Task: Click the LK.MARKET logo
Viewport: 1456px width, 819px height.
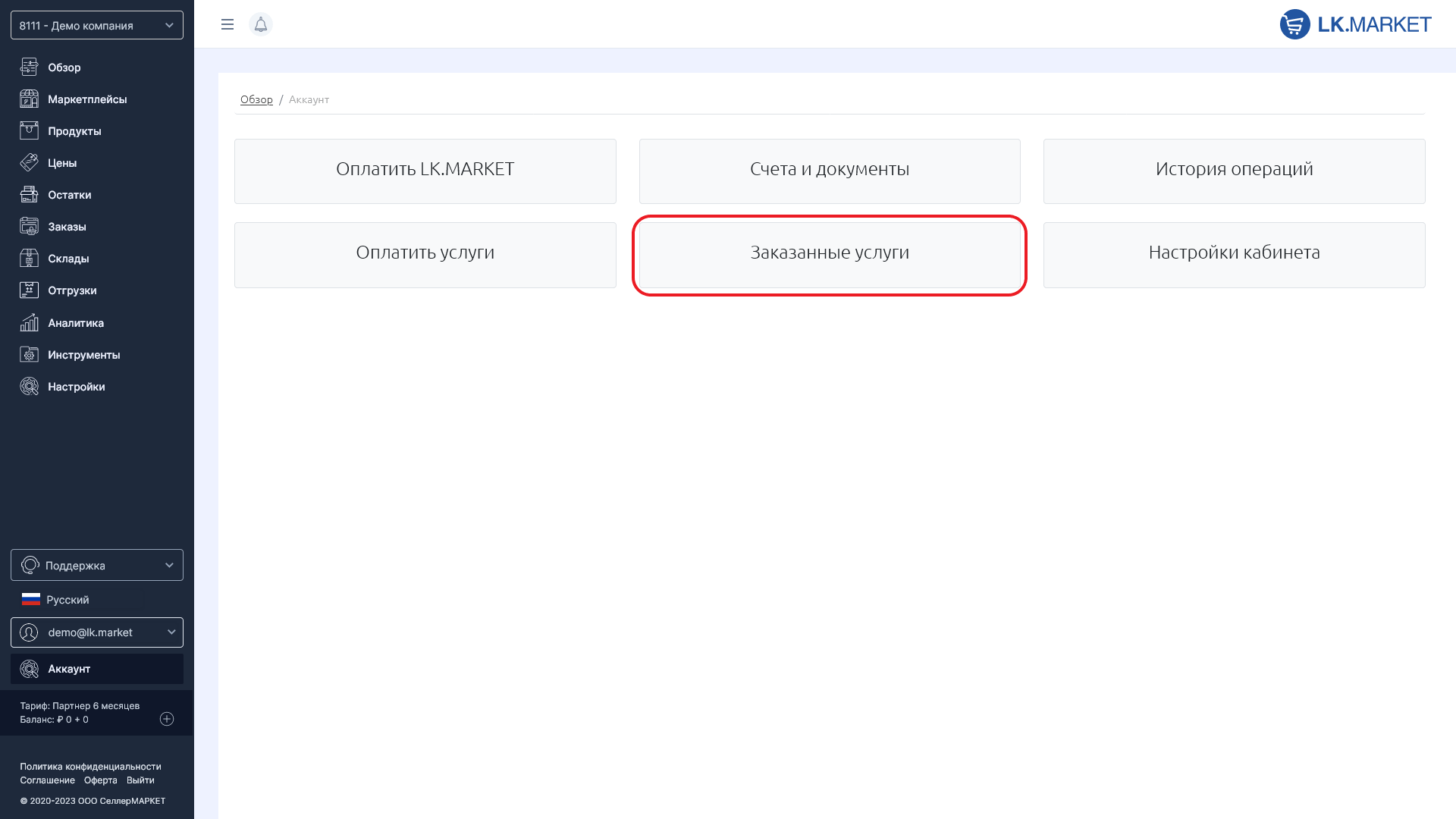Action: [1355, 24]
